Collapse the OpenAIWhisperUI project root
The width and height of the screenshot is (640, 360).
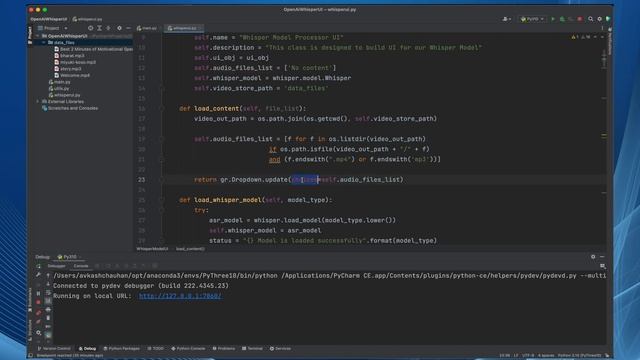[38, 36]
